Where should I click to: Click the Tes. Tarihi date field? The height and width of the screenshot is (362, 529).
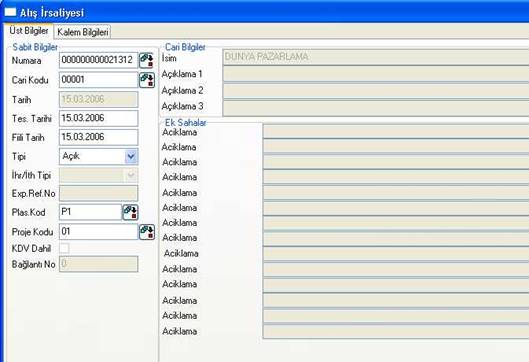99,118
